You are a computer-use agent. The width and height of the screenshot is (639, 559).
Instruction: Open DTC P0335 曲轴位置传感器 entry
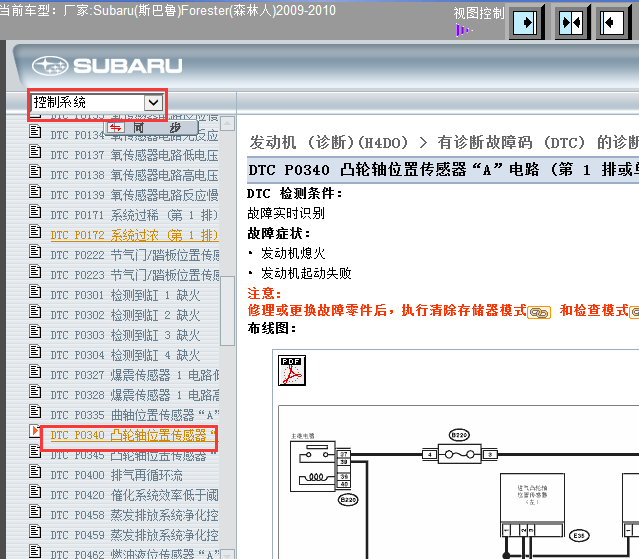coord(134,415)
